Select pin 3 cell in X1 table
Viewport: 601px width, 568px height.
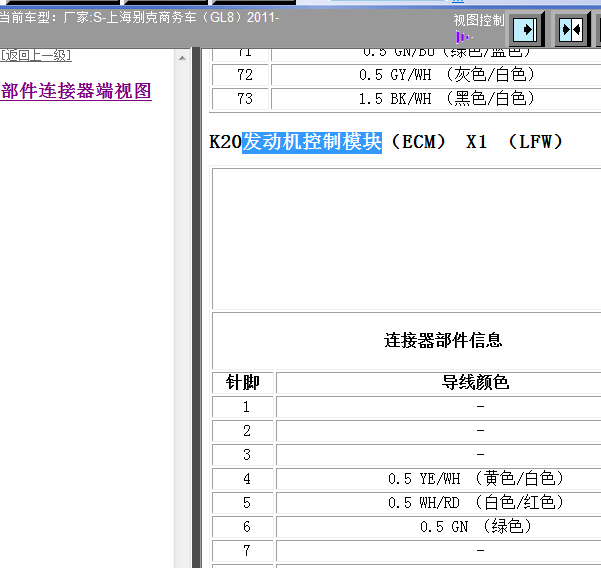(243, 455)
